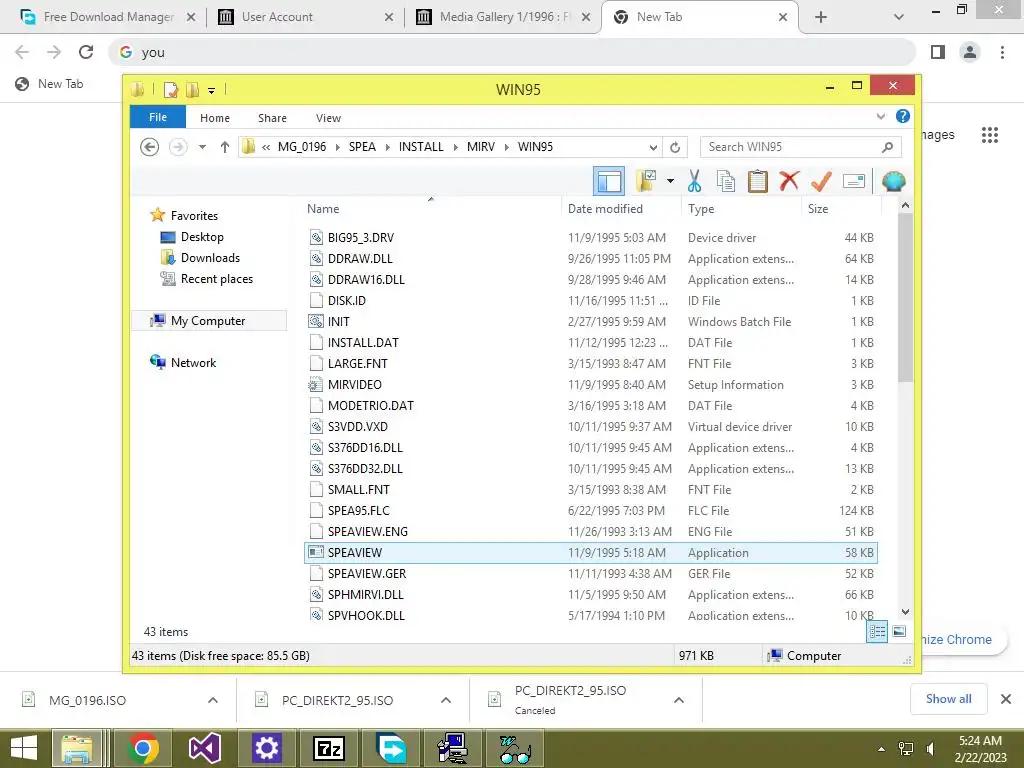Viewport: 1024px width, 768px height.
Task: Select My Computer in navigation pane
Action: [x=208, y=321]
